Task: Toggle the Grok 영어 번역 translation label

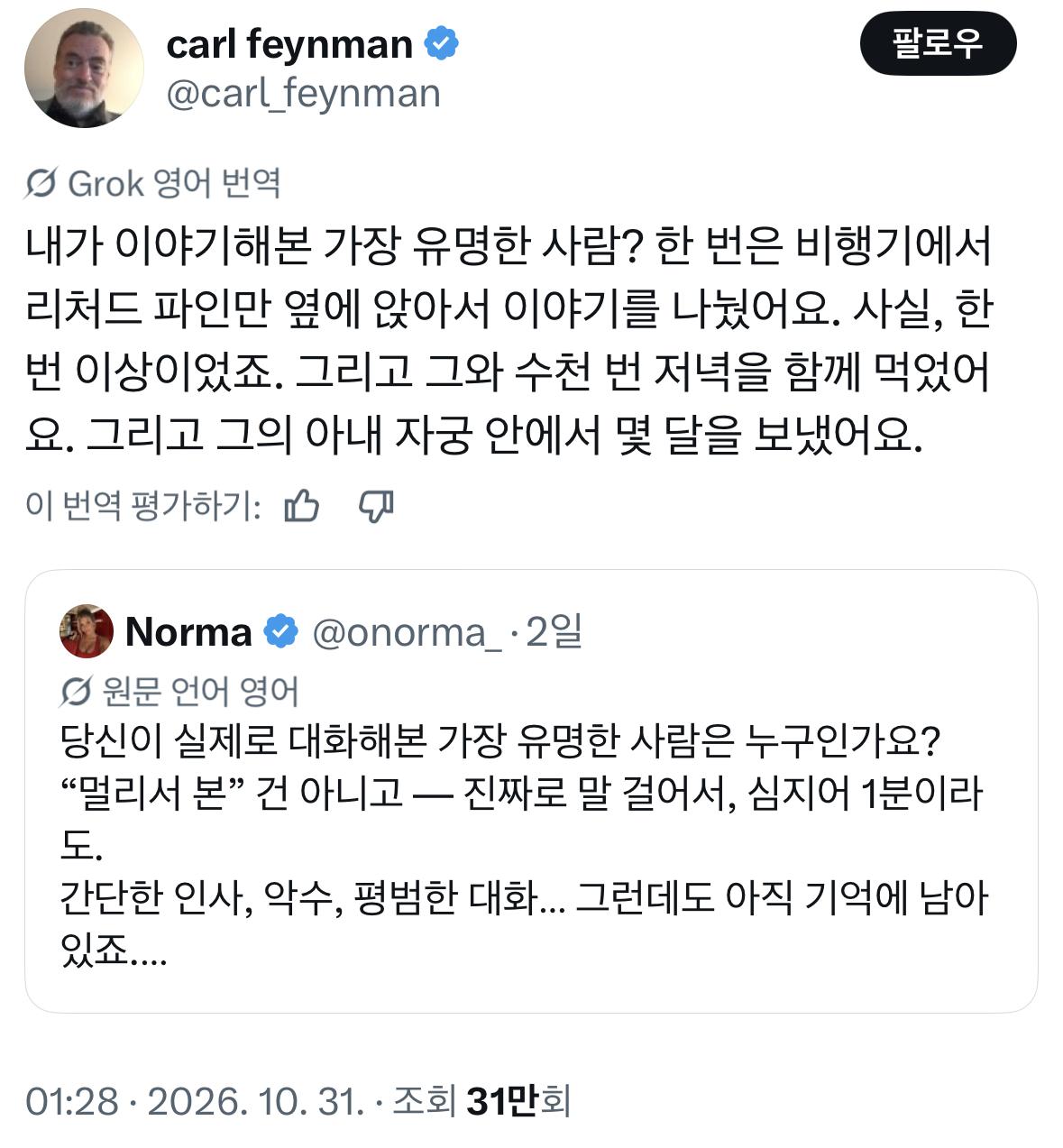Action: click(153, 184)
